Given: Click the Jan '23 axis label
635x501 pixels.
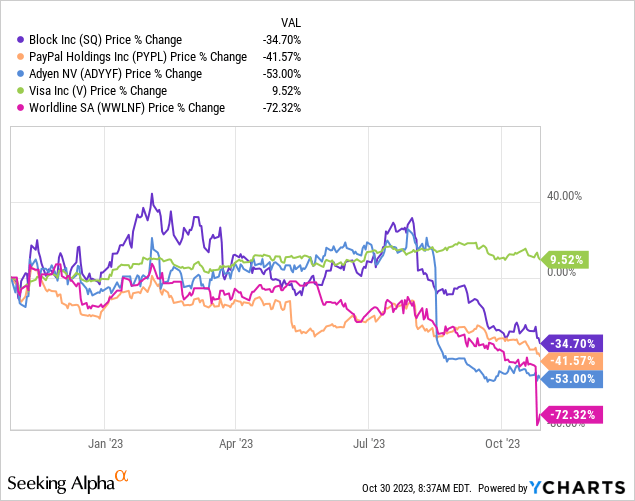Looking at the screenshot, I should pyautogui.click(x=106, y=442).
